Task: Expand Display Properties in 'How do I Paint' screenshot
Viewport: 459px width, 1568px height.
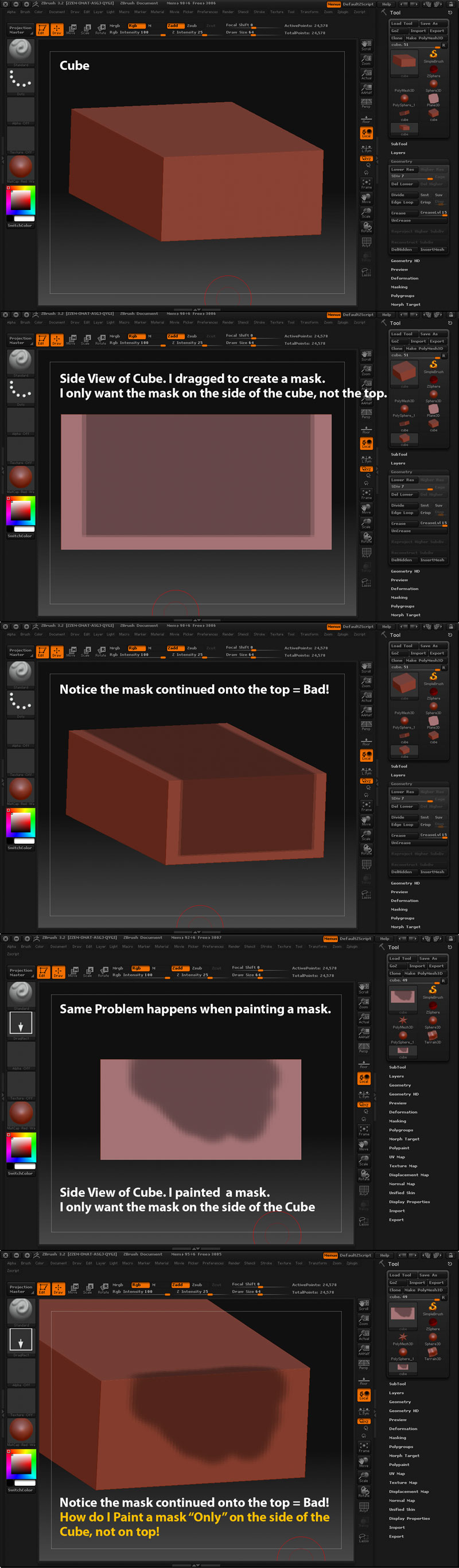Action: [410, 1518]
